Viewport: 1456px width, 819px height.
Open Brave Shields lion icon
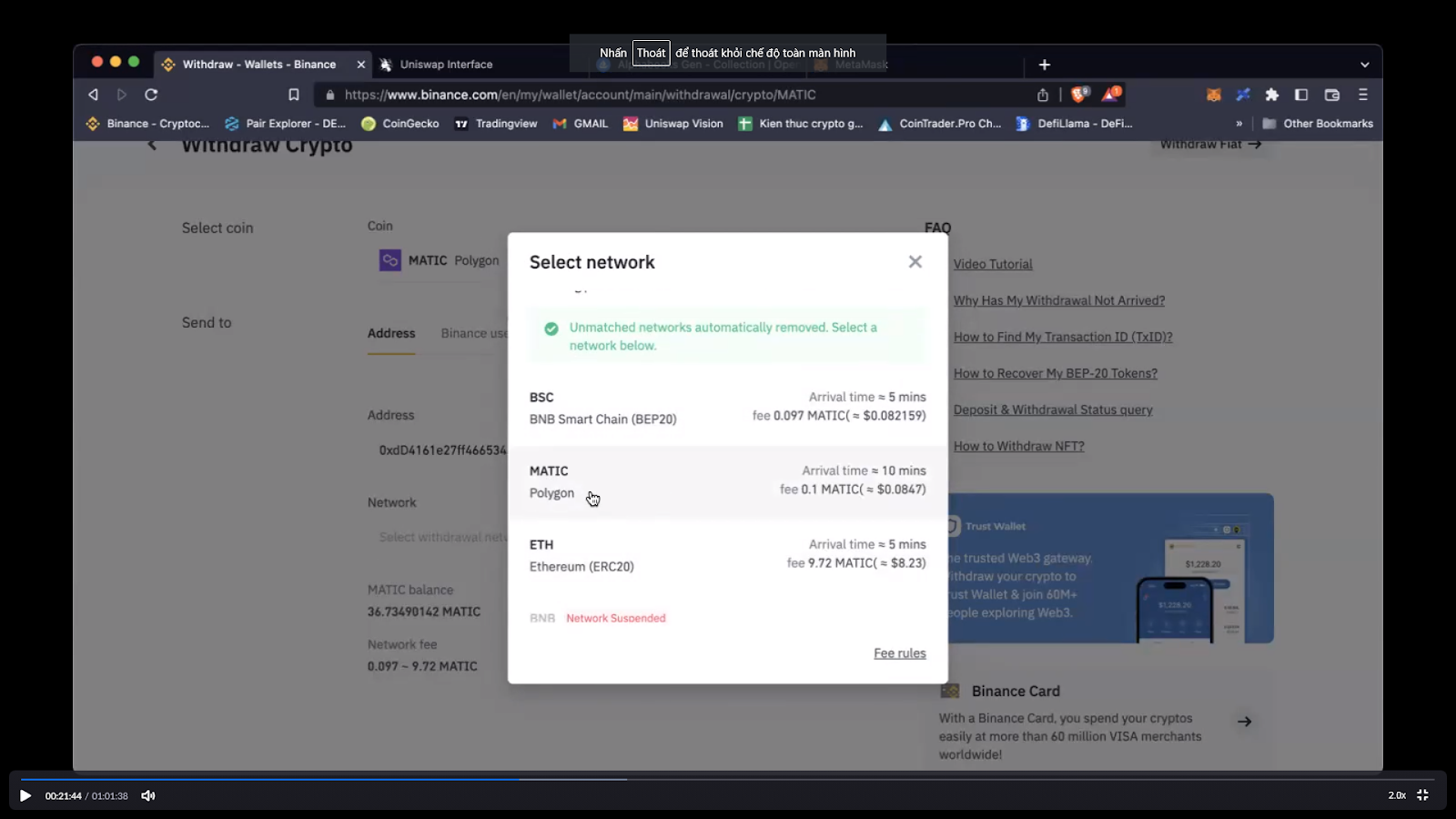(x=1080, y=94)
